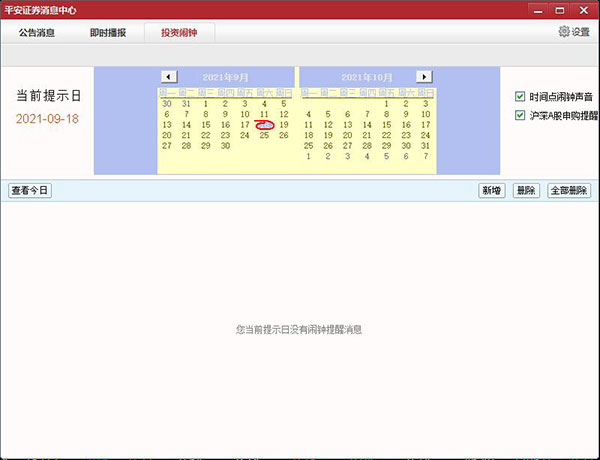The width and height of the screenshot is (600, 460).
Task: Select September 19 in calendar
Action: coord(284,125)
